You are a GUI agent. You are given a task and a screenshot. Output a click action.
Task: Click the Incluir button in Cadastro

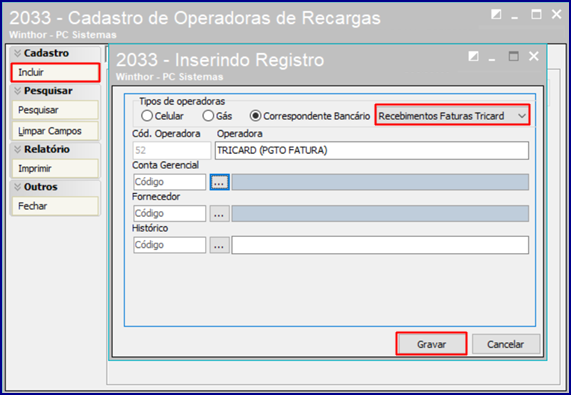point(55,72)
